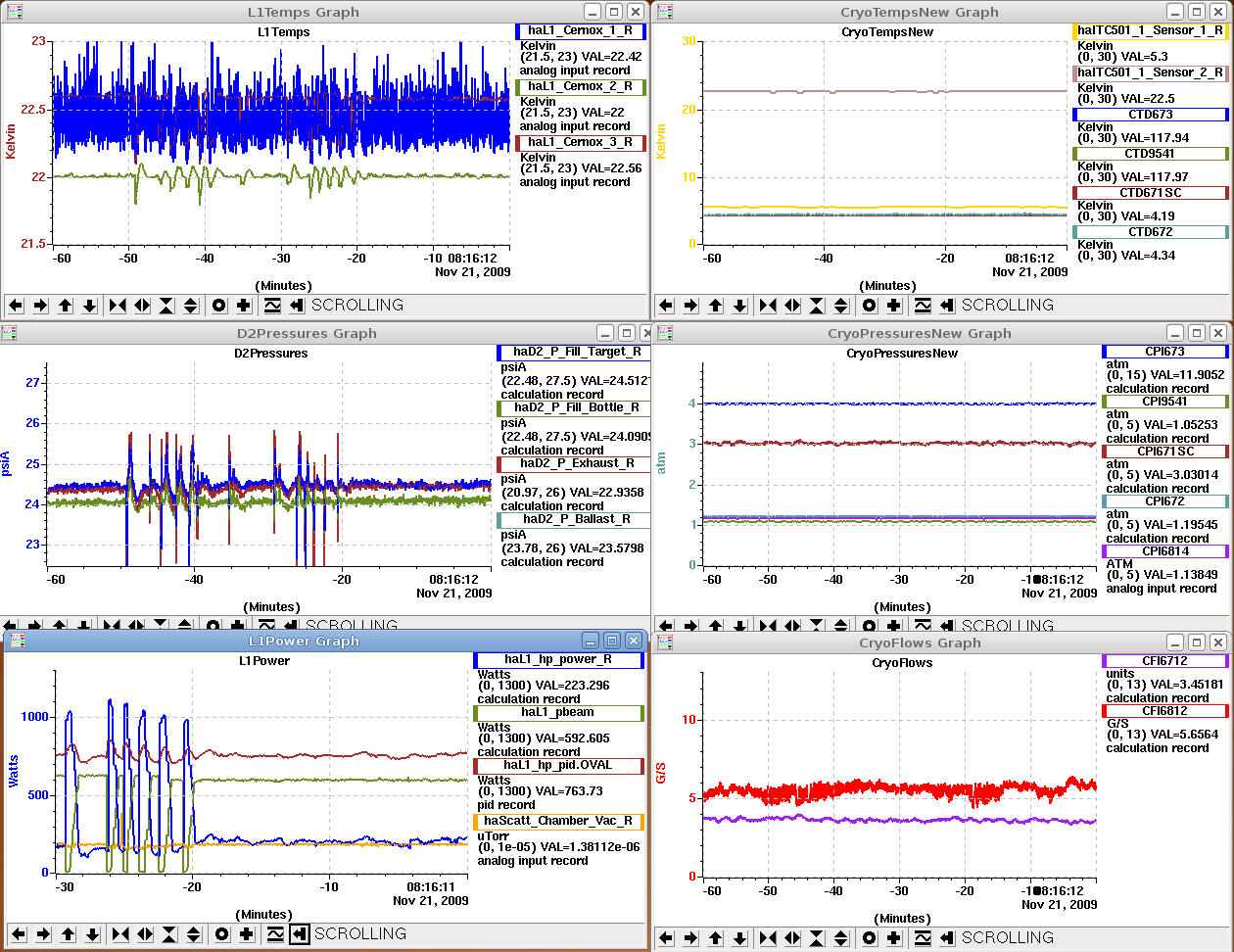Toggle scrolling mode in L1Power graph
This screenshot has height=952, width=1234.
click(x=300, y=934)
